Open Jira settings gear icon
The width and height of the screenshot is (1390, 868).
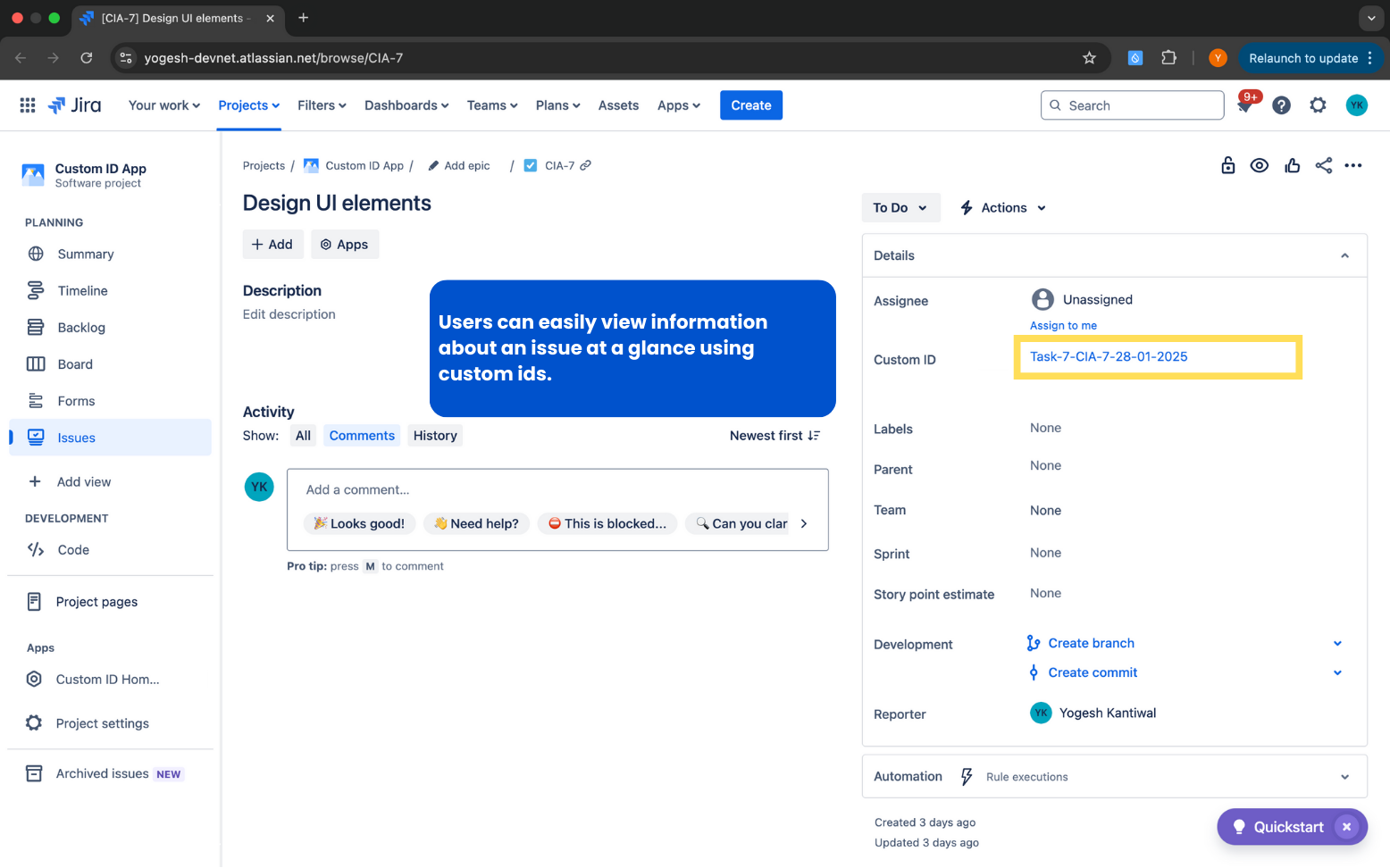point(1318,105)
